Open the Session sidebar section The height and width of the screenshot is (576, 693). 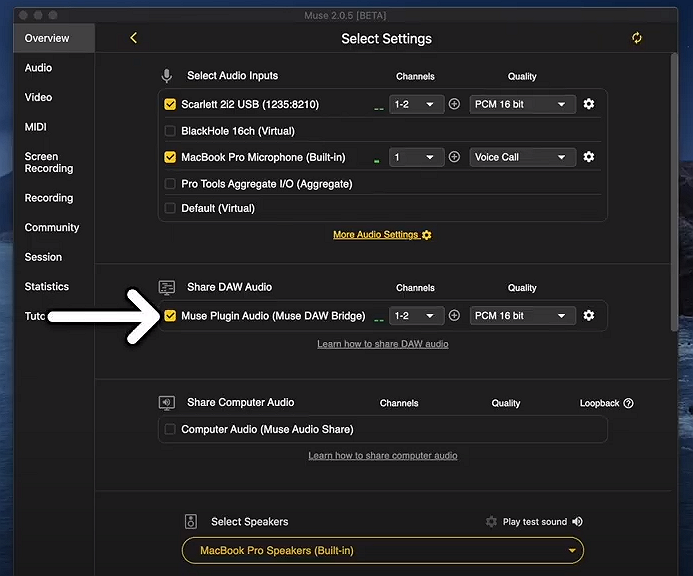tap(43, 257)
